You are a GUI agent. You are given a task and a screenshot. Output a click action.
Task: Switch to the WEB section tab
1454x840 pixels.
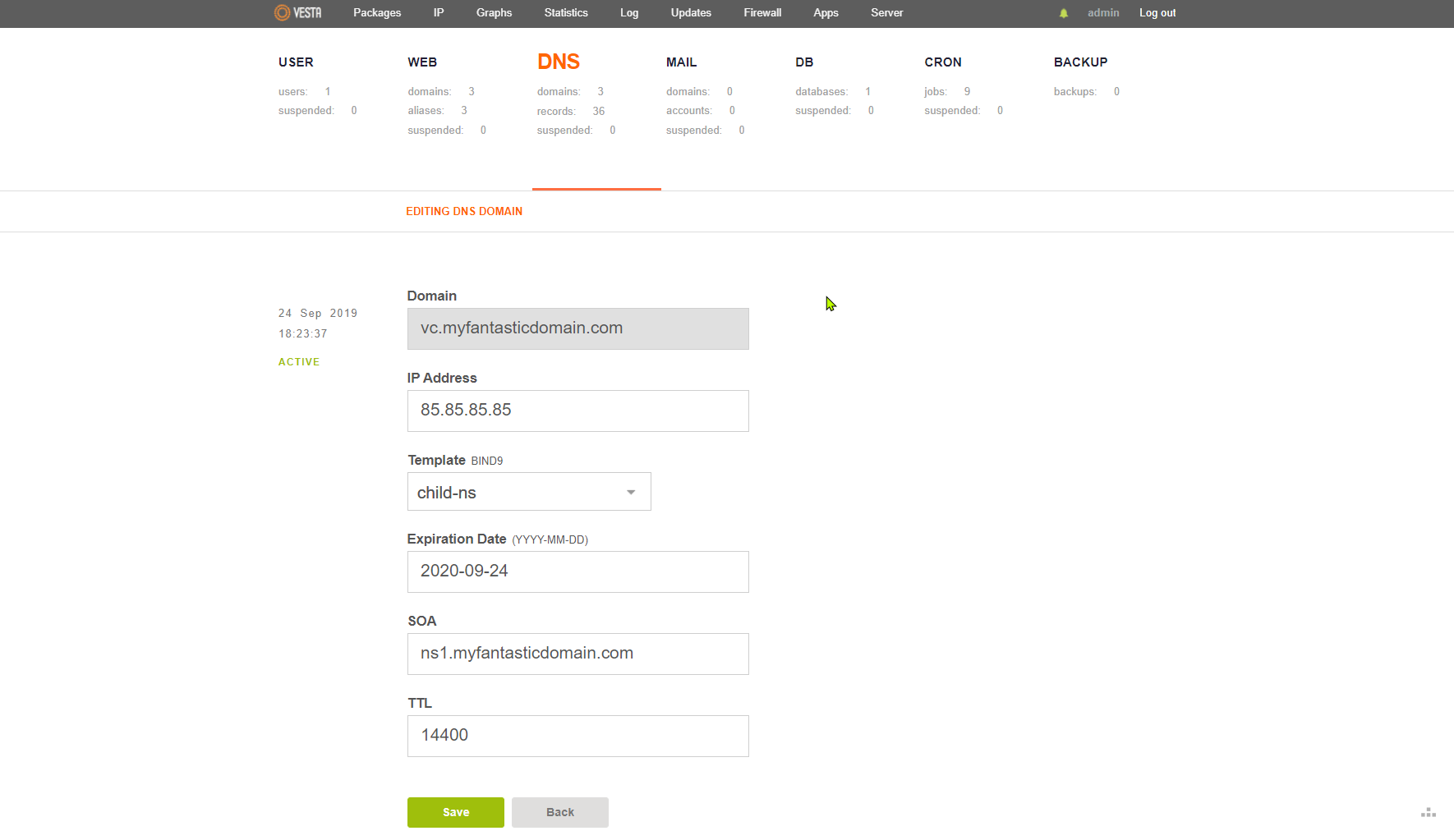422,62
